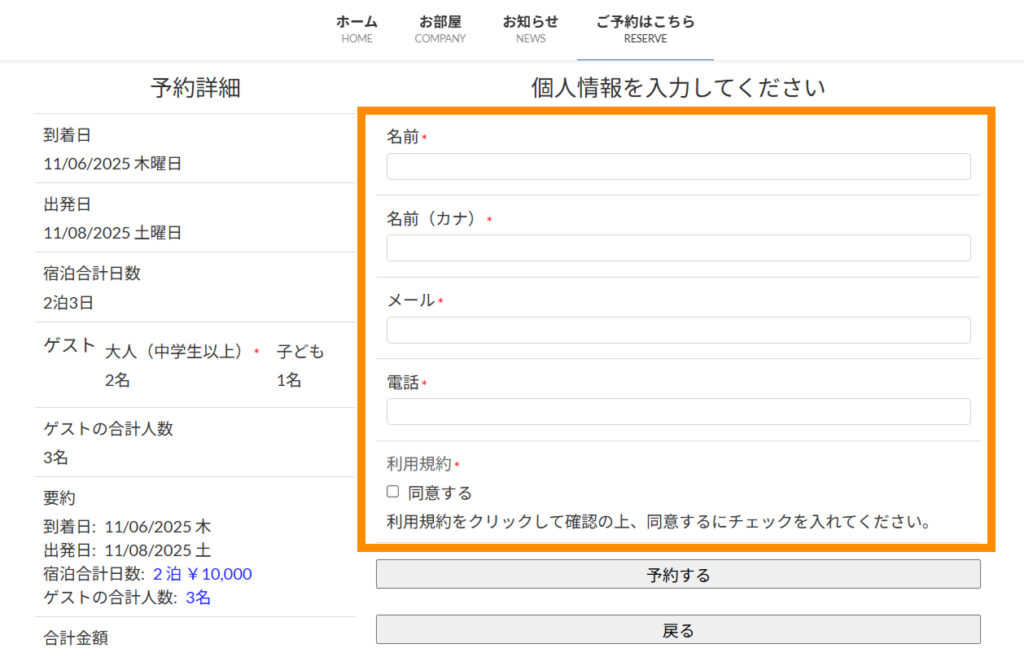Open the お知らせ (NEWS) navigation item
Screen dimensions: 1024x657
530,28
